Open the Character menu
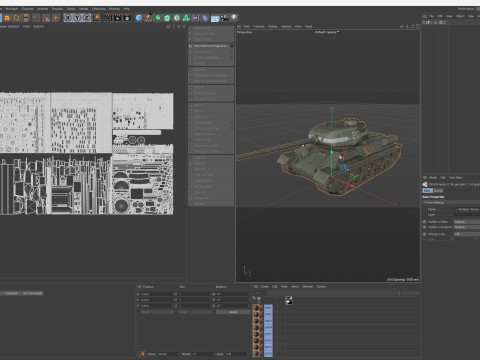This screenshot has height=360, width=480. [27, 9]
